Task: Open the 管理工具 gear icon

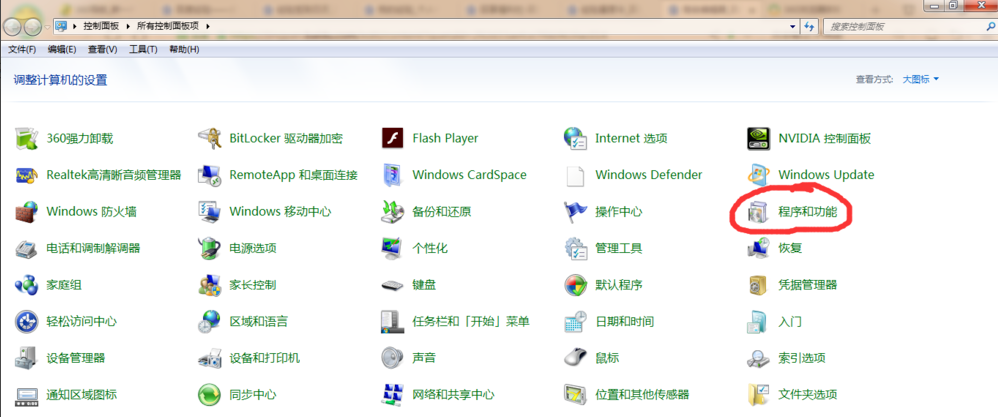Action: click(x=575, y=248)
